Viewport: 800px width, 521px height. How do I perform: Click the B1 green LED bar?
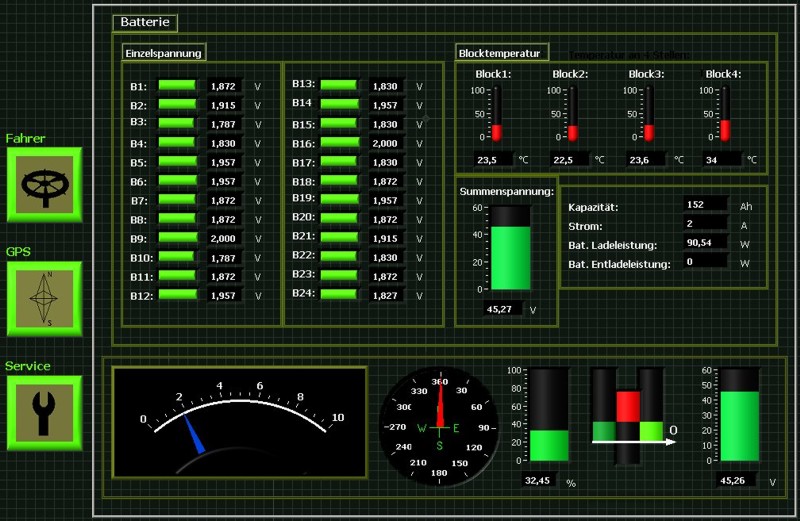pyautogui.click(x=177, y=86)
